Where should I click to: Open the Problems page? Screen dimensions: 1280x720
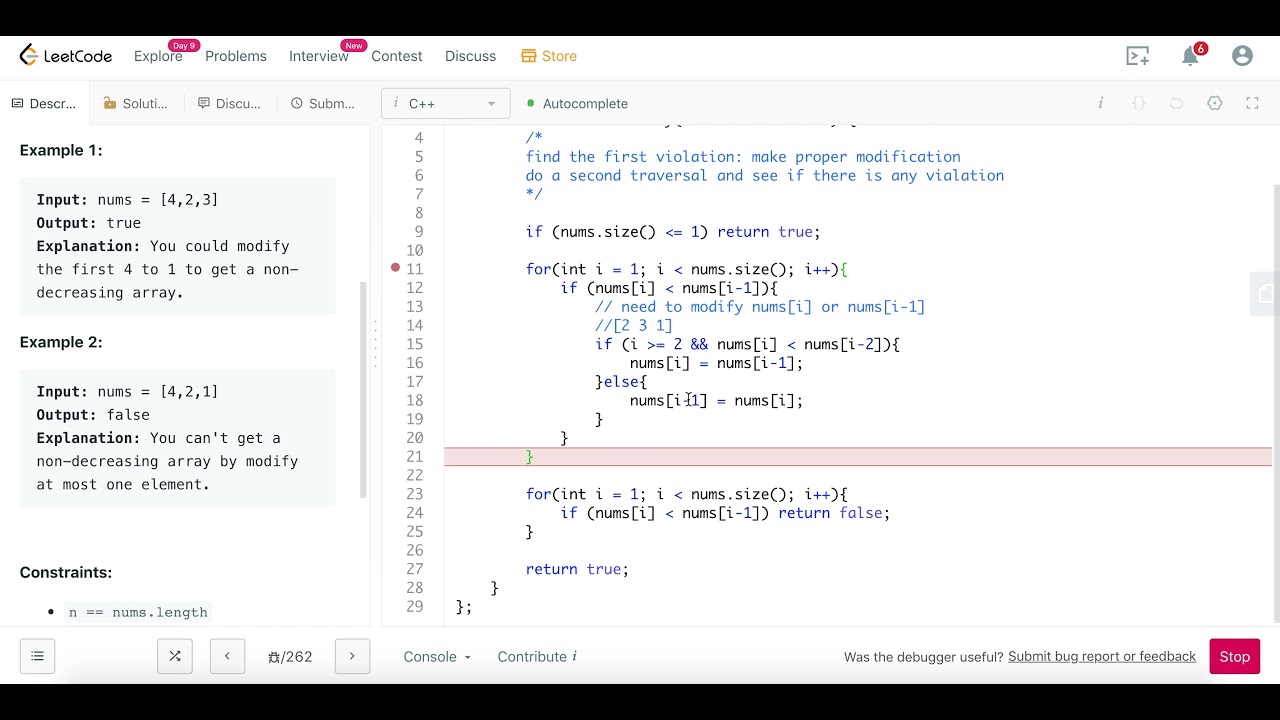click(x=236, y=56)
